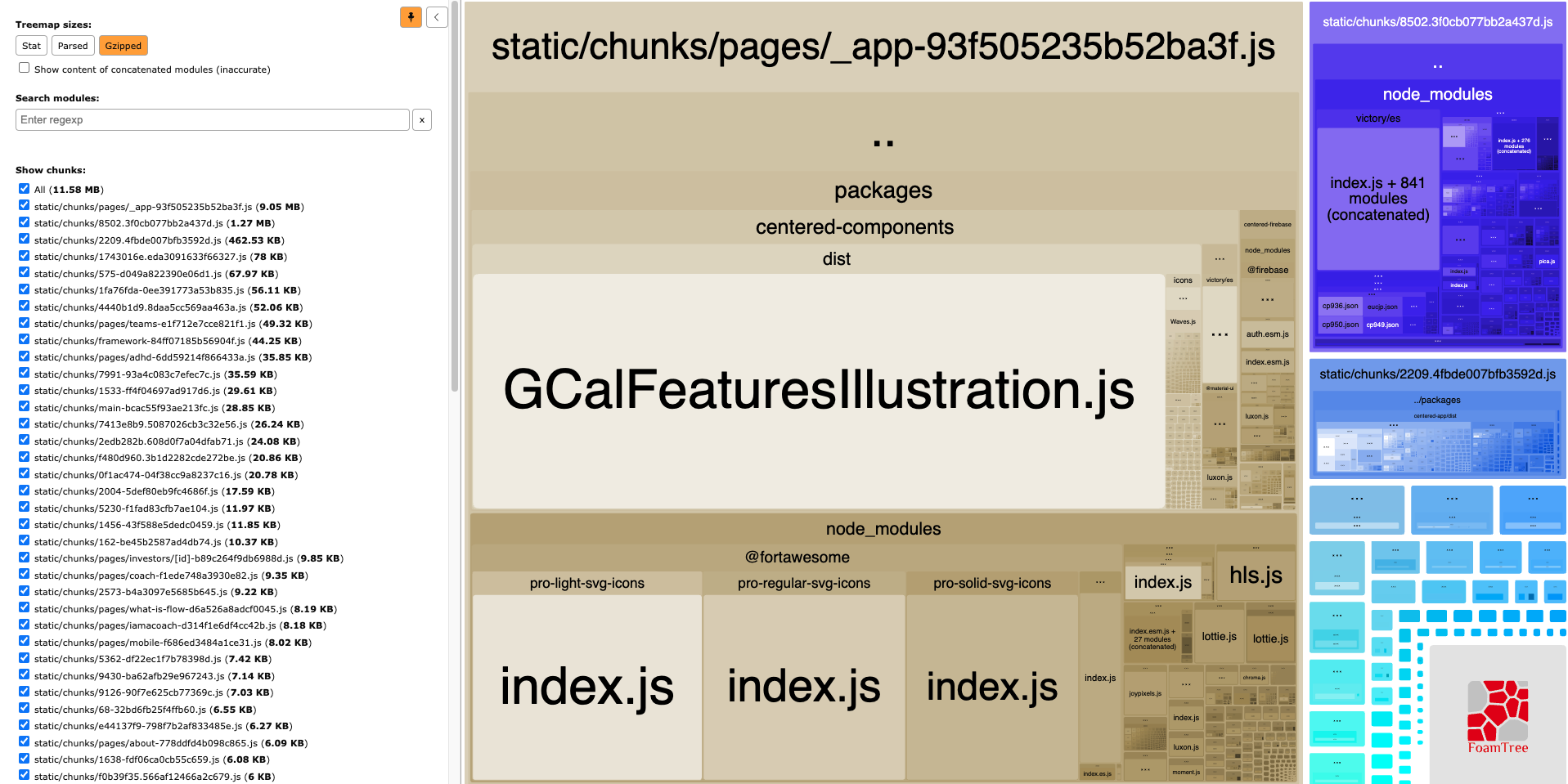
Task: Click the index.esm.js + 27 modules block
Action: click(x=1152, y=639)
